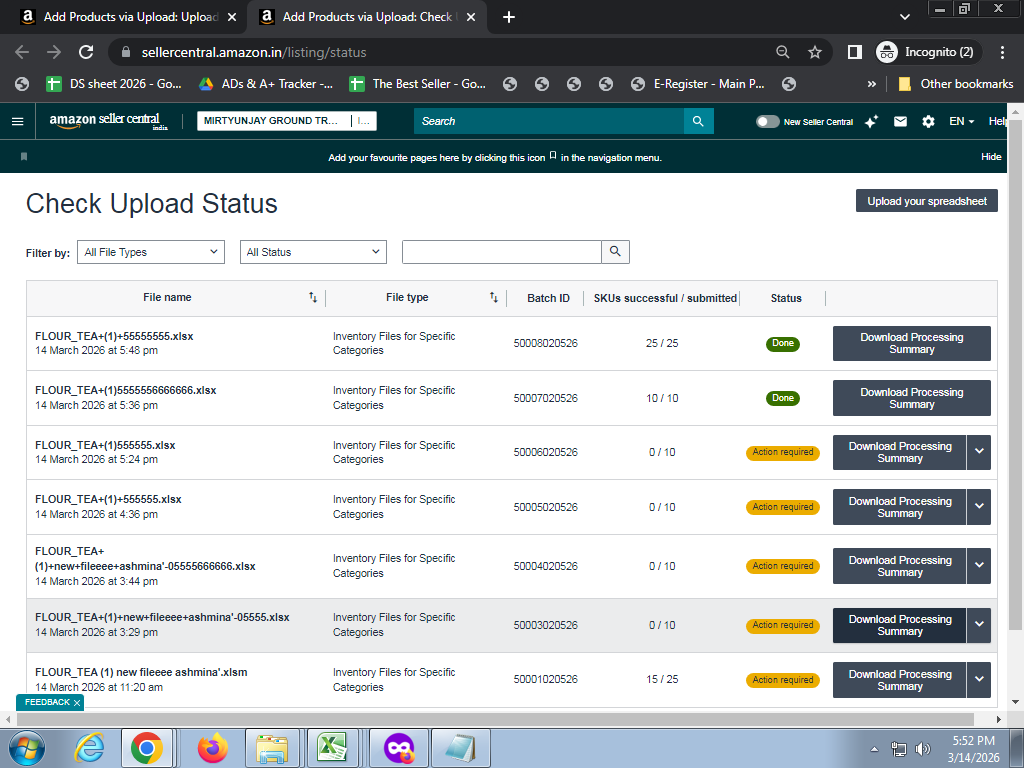Viewport: 1024px width, 768px height.
Task: Open ADs & A+ Tracker bookmark
Action: click(x=266, y=84)
